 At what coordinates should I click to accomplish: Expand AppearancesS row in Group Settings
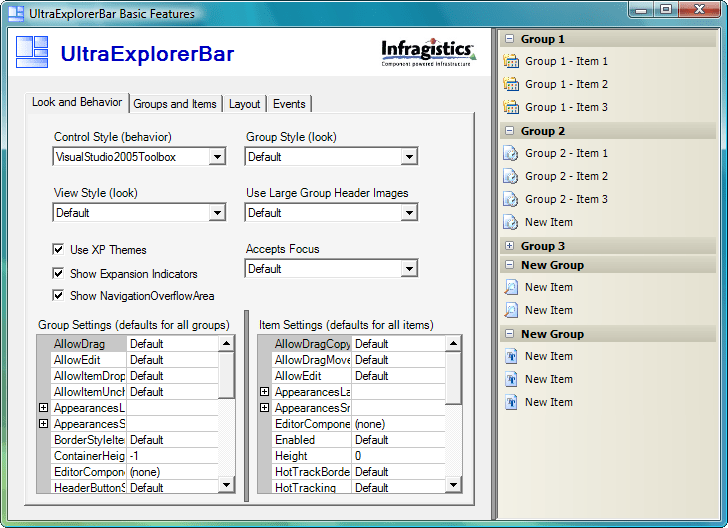click(43, 424)
